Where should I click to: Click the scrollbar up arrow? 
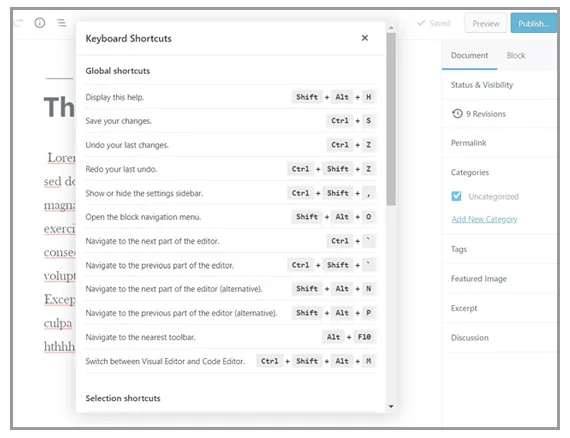[x=391, y=28]
